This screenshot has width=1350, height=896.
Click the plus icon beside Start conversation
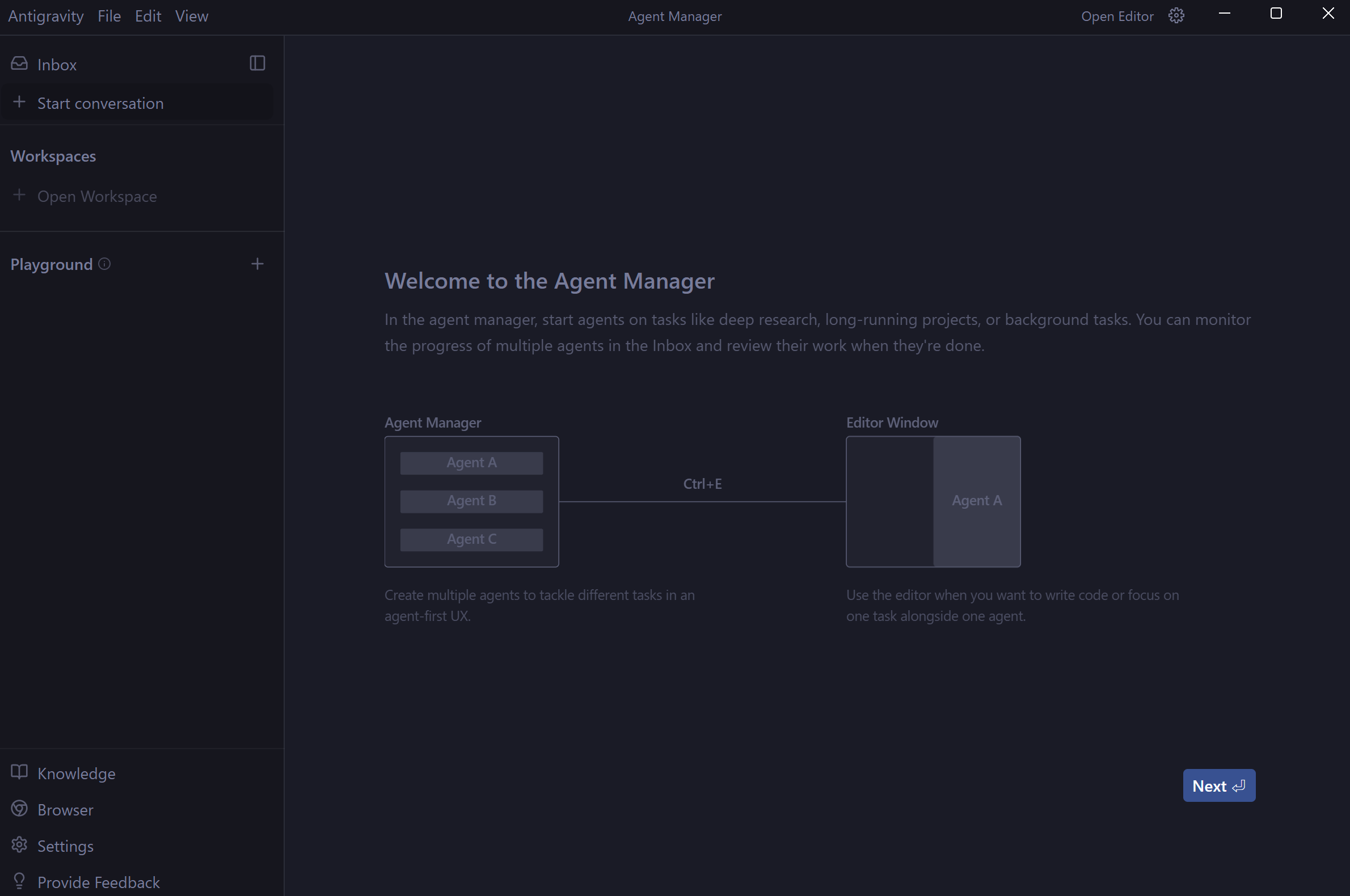coord(19,102)
